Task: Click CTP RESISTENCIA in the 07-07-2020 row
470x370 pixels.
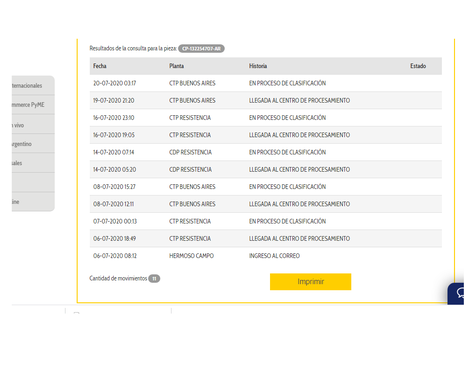Action: (190, 221)
